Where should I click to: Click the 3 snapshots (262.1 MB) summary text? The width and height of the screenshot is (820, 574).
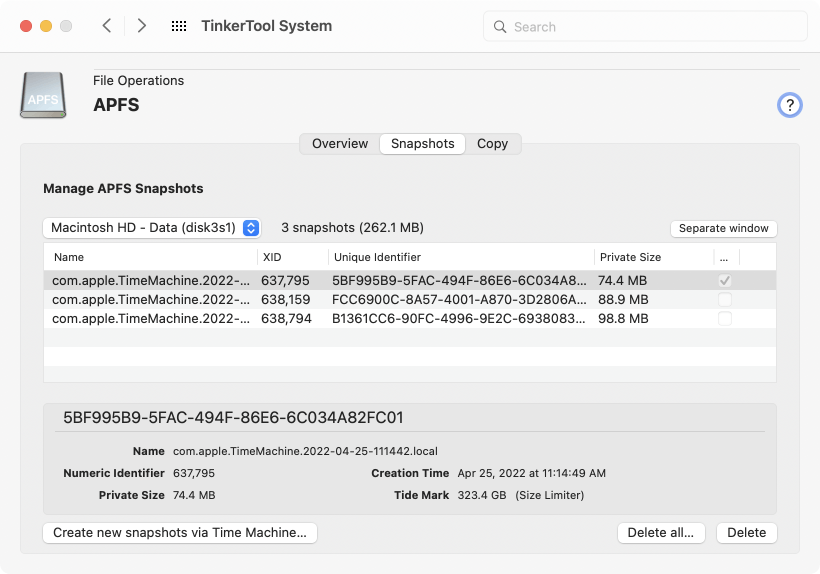[x=352, y=228]
